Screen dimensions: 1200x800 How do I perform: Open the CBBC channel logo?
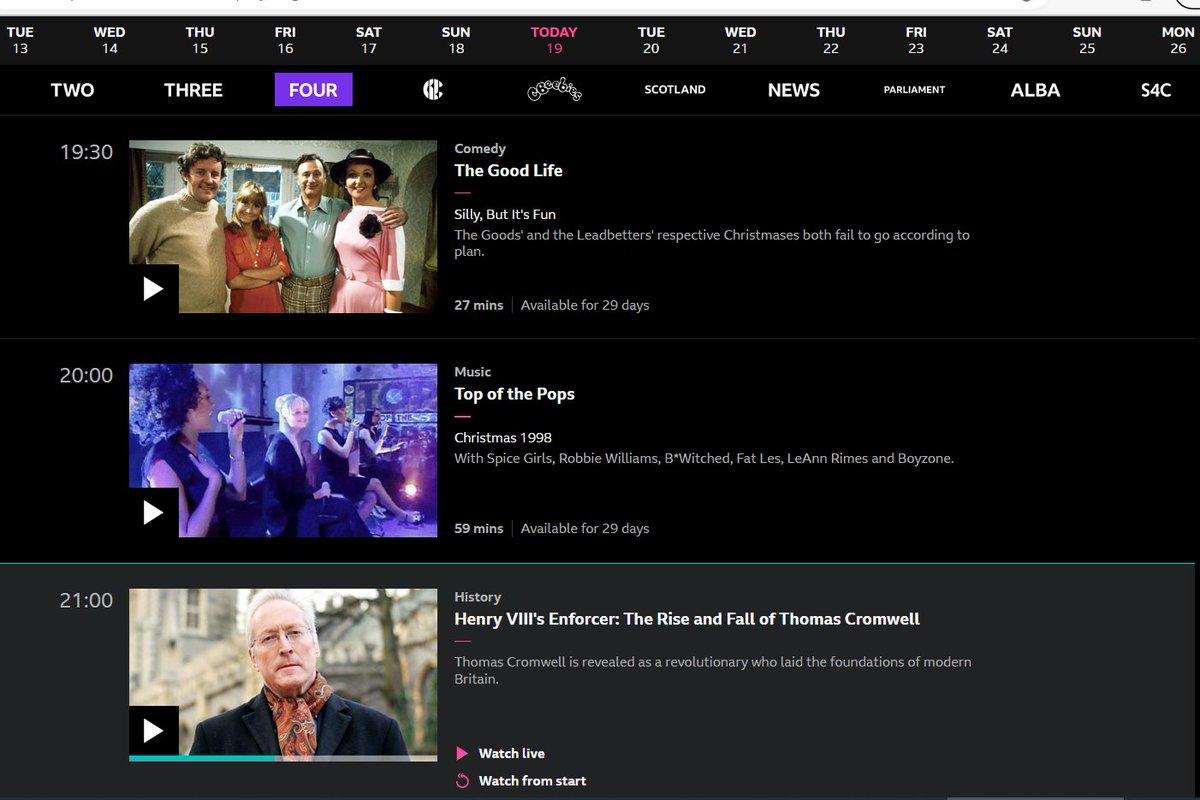(433, 90)
